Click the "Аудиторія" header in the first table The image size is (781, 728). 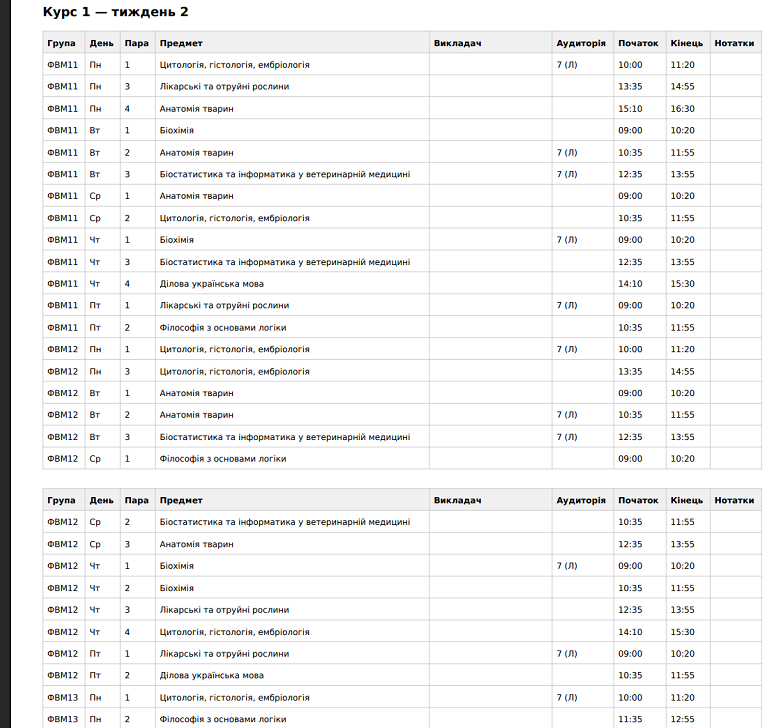[581, 43]
